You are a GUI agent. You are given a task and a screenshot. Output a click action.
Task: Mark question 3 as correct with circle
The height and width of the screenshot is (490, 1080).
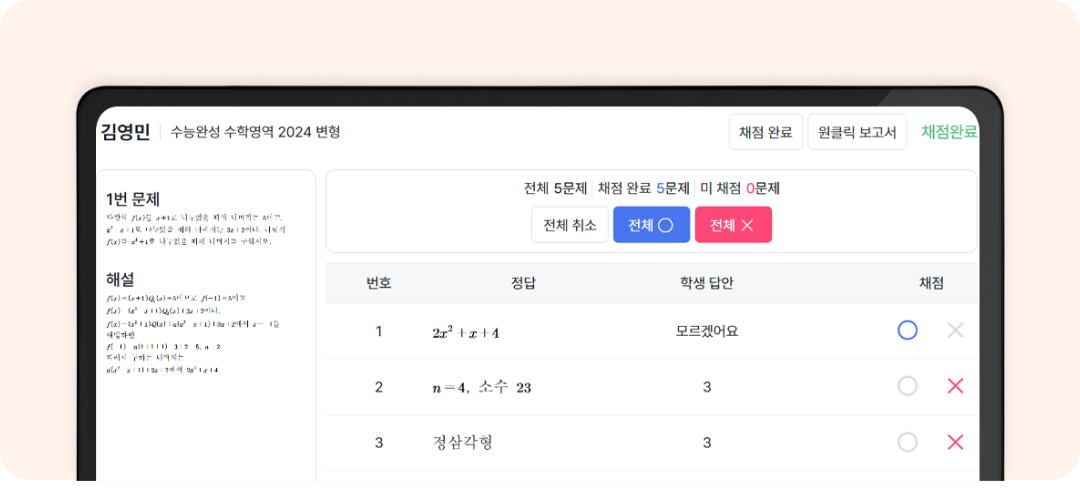(907, 442)
